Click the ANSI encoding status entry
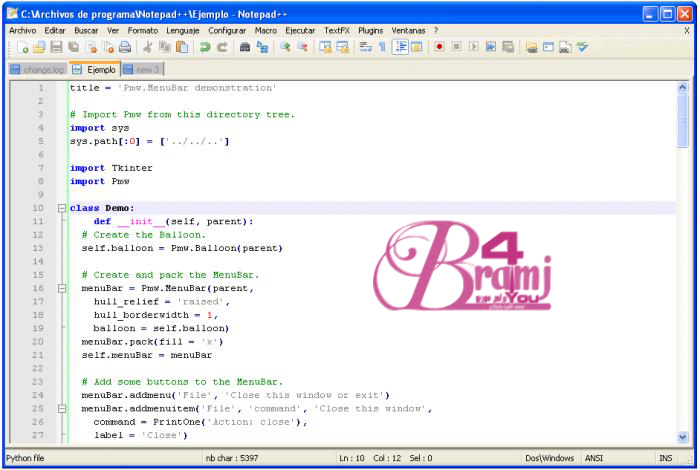This screenshot has height=470, width=700. coord(594,458)
